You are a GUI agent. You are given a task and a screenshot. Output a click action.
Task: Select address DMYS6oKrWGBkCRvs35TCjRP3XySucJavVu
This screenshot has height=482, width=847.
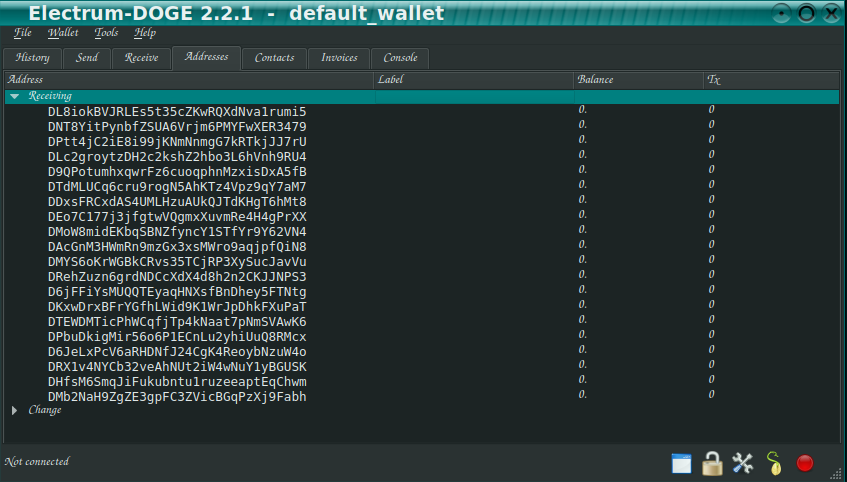[x=177, y=262]
